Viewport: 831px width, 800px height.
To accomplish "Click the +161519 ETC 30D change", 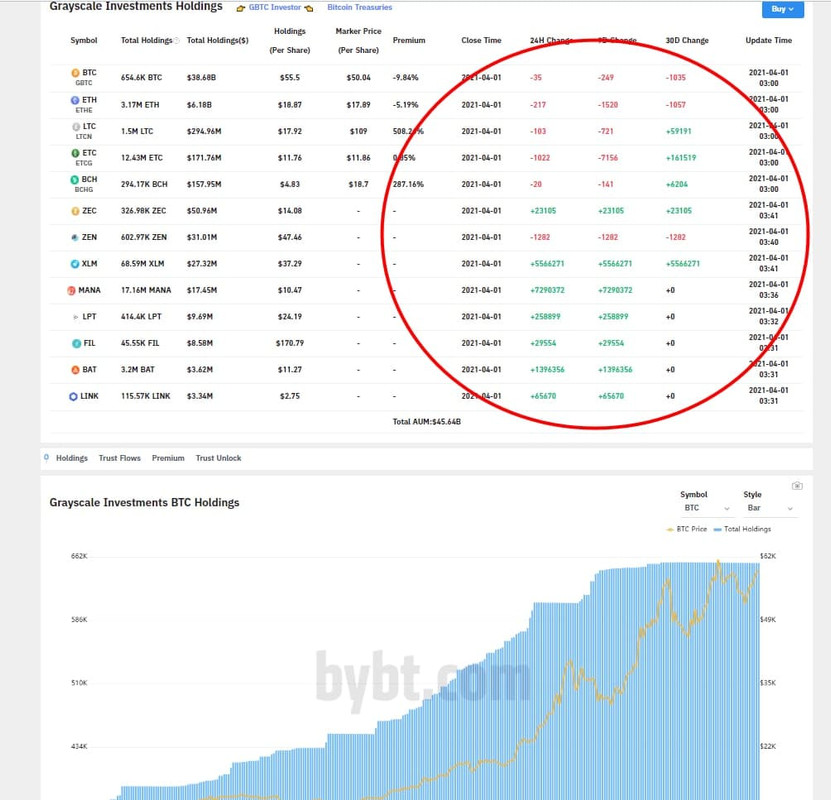I will pyautogui.click(x=681, y=158).
